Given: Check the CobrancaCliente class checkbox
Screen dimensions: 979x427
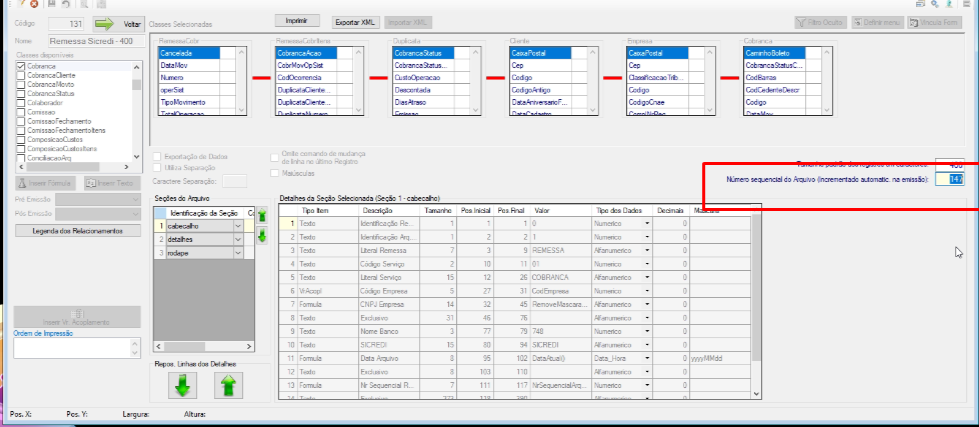Looking at the screenshot, I should (x=21, y=75).
